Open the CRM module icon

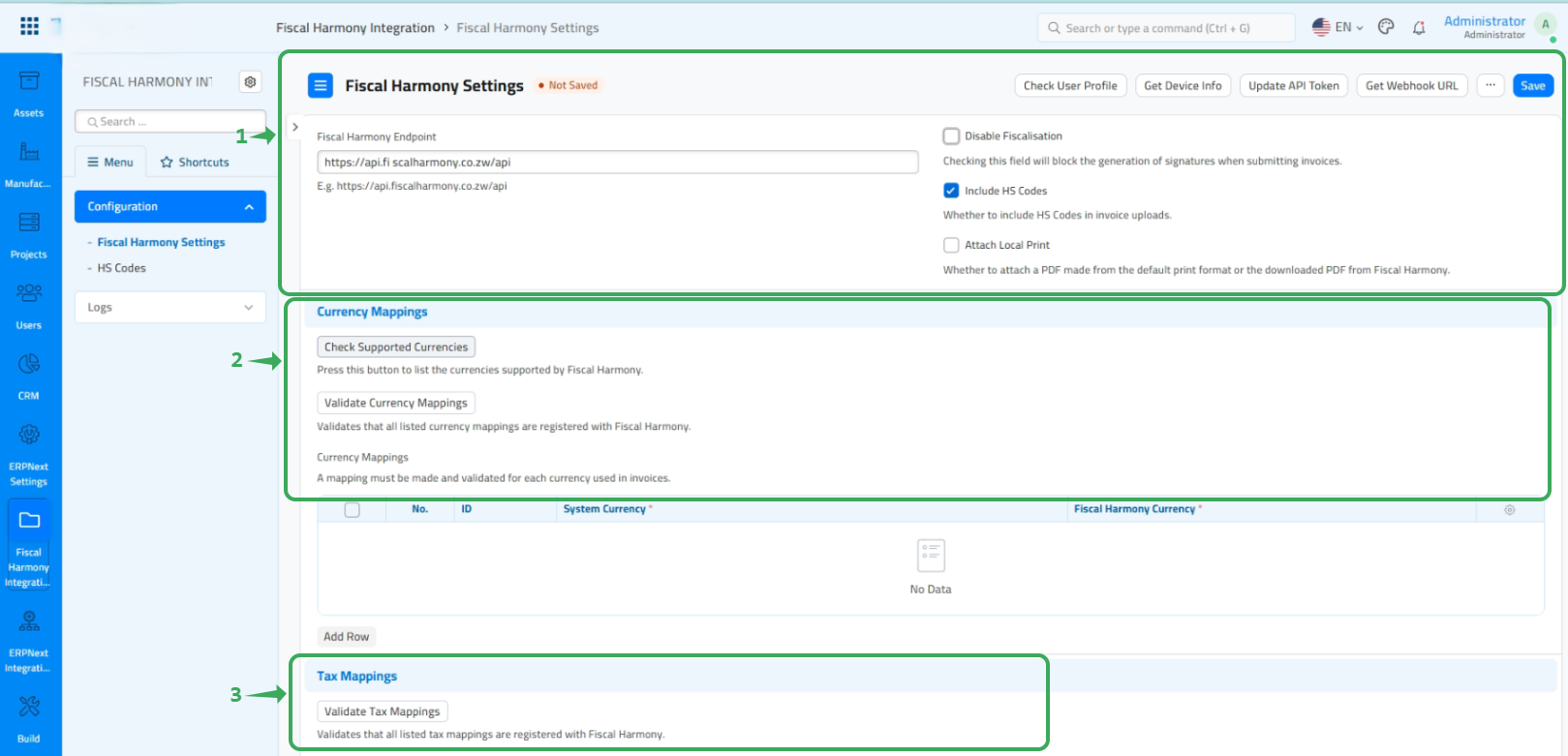[29, 364]
